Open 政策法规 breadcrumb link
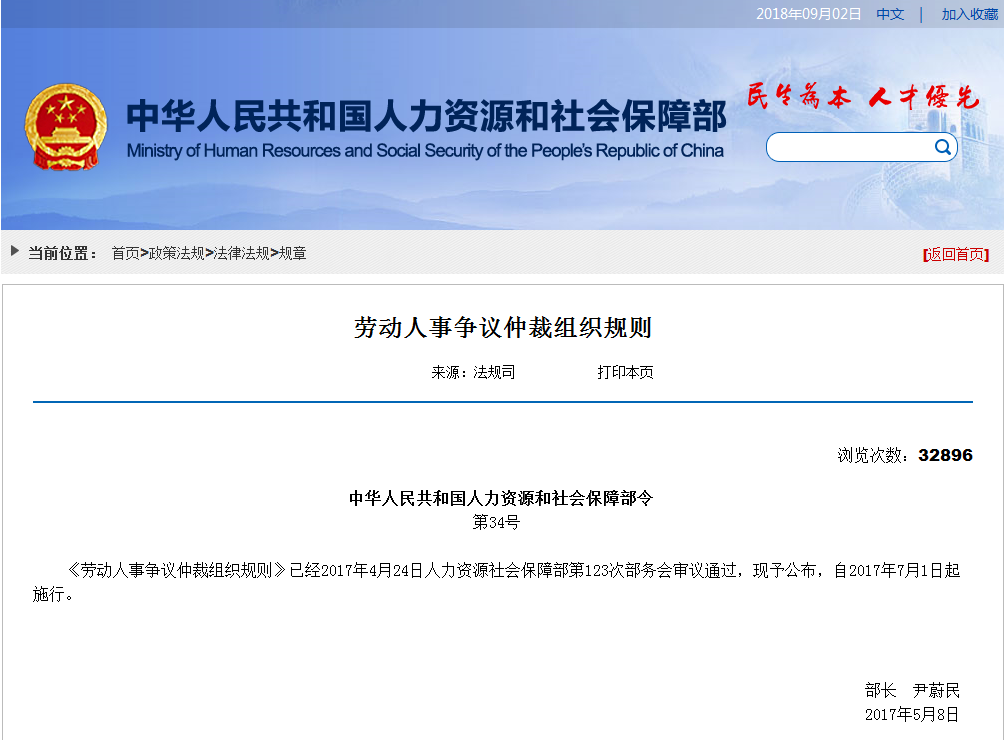Viewport: 1004px width, 740px height. (177, 253)
